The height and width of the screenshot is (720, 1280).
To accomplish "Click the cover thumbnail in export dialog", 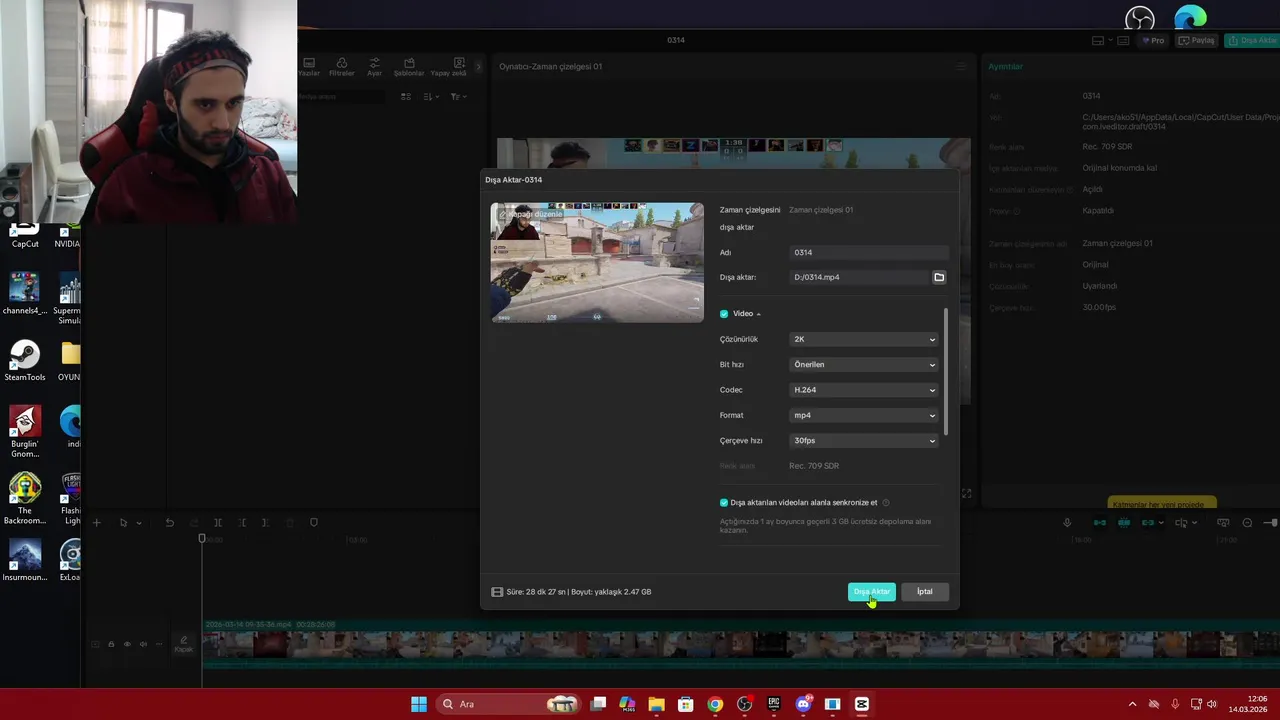I will click(x=597, y=262).
